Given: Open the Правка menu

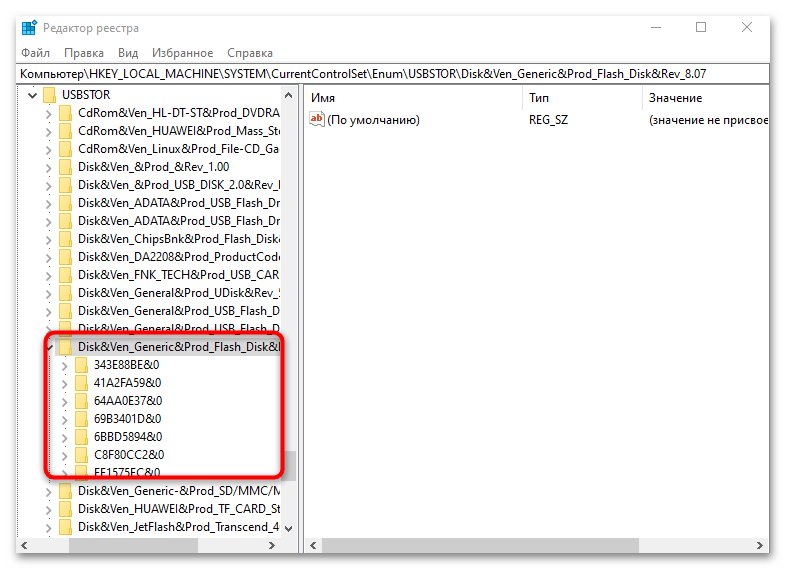Looking at the screenshot, I should pyautogui.click(x=84, y=53).
